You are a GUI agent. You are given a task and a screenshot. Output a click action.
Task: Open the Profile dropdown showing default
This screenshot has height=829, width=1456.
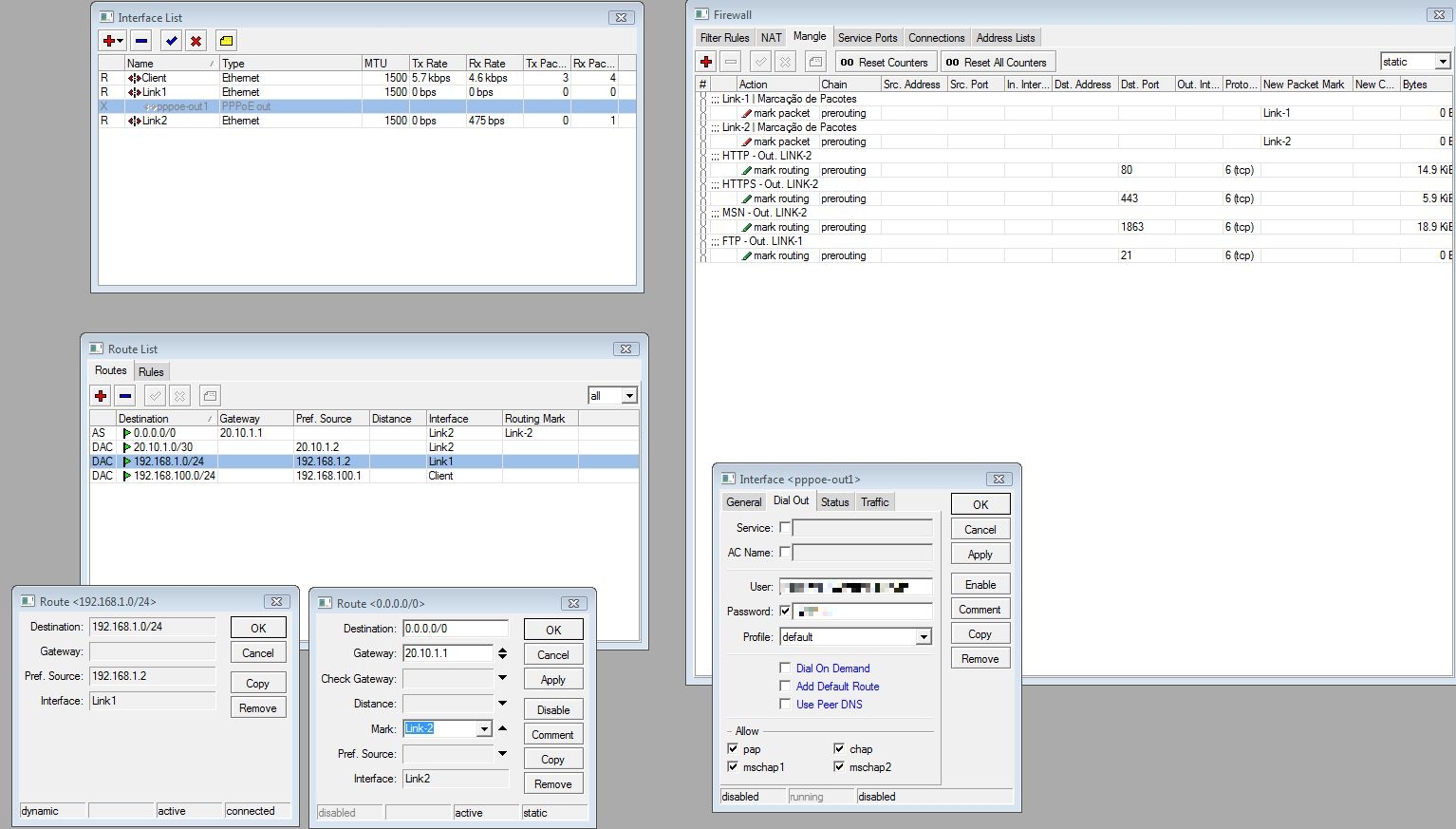(923, 637)
